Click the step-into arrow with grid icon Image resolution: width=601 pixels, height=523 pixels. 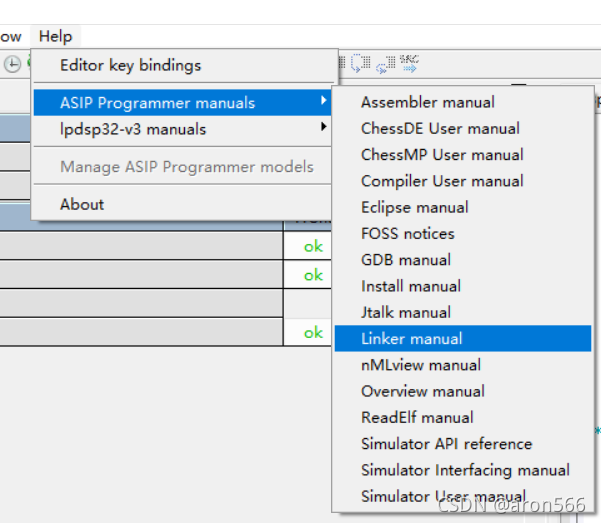(386, 64)
